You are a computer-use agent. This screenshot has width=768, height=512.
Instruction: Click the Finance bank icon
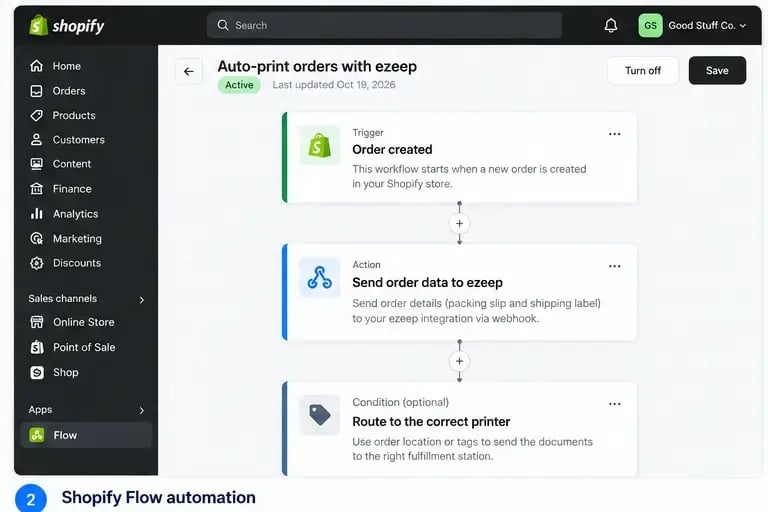tap(37, 189)
